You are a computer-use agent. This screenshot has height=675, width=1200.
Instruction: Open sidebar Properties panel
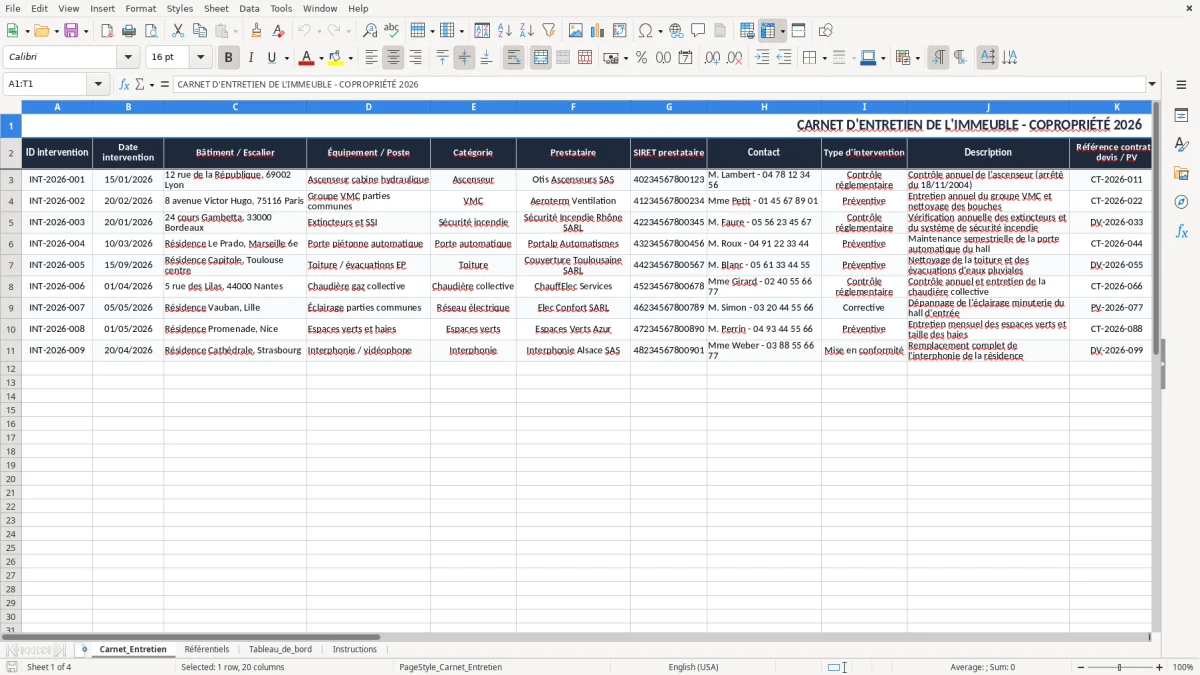pyautogui.click(x=1181, y=115)
